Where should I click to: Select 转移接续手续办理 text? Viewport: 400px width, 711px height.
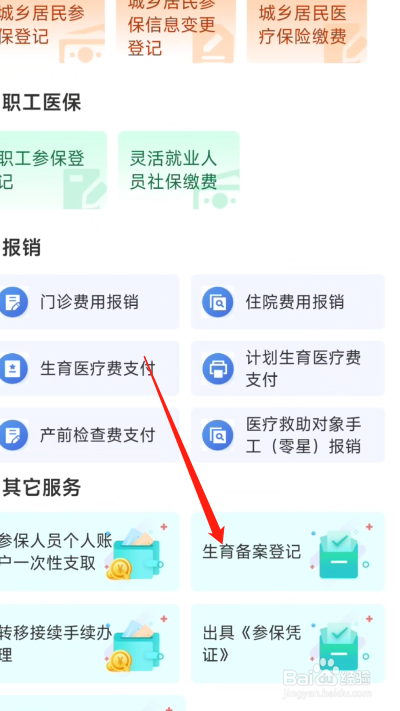click(56, 643)
